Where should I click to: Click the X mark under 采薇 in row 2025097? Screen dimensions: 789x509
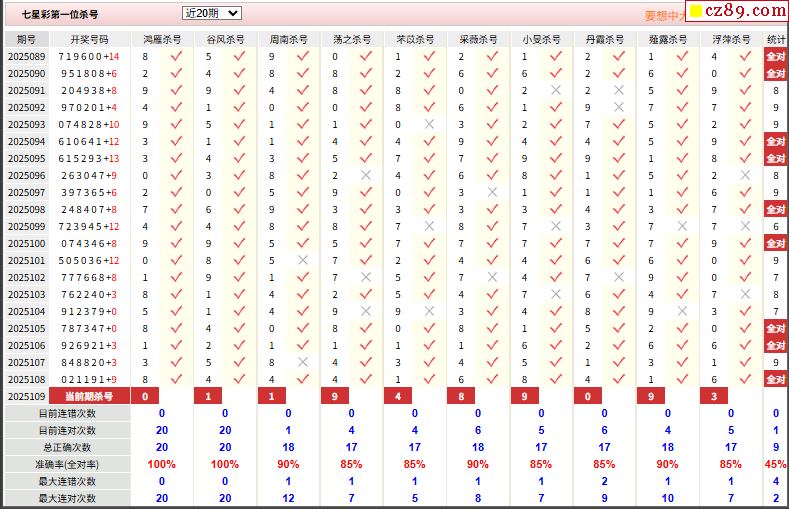coord(492,192)
